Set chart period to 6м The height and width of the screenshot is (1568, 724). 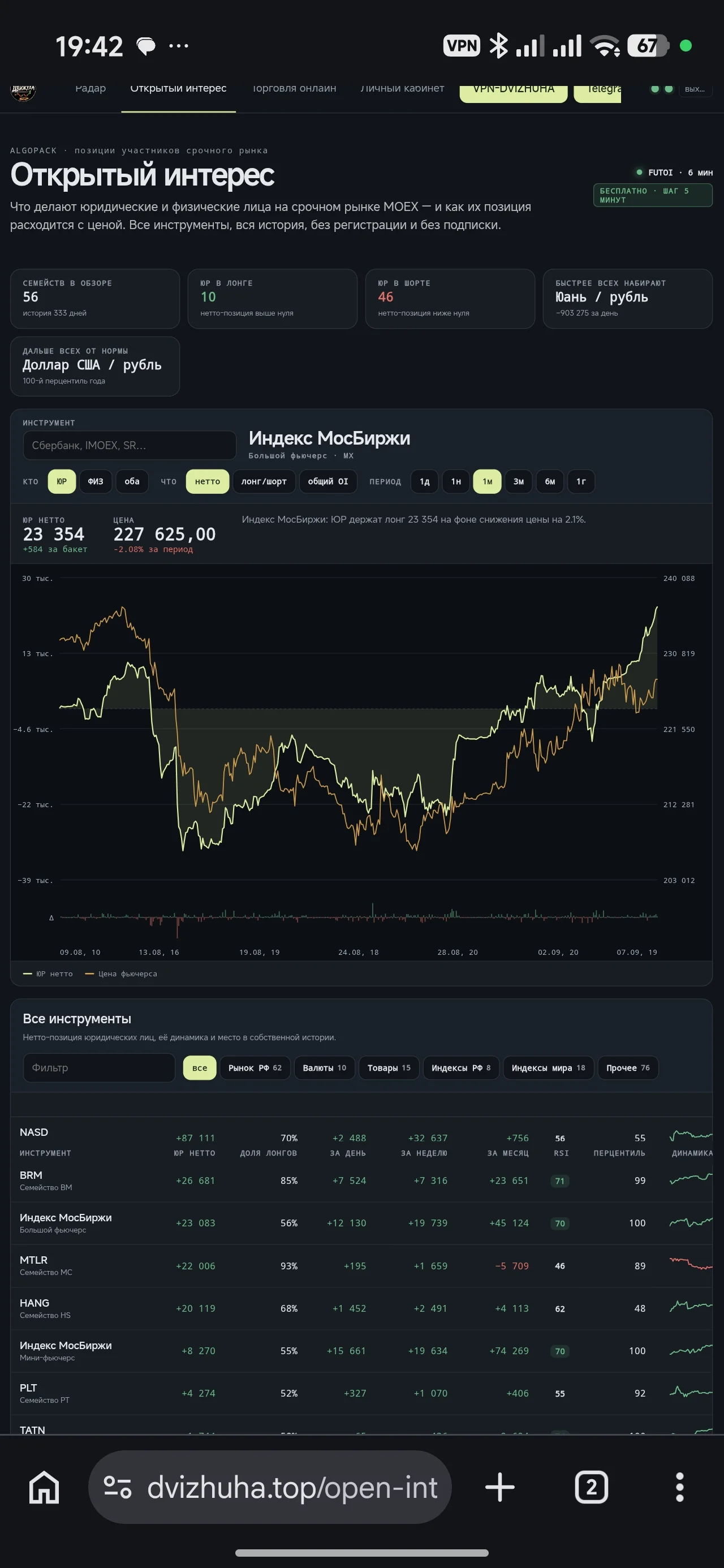550,481
